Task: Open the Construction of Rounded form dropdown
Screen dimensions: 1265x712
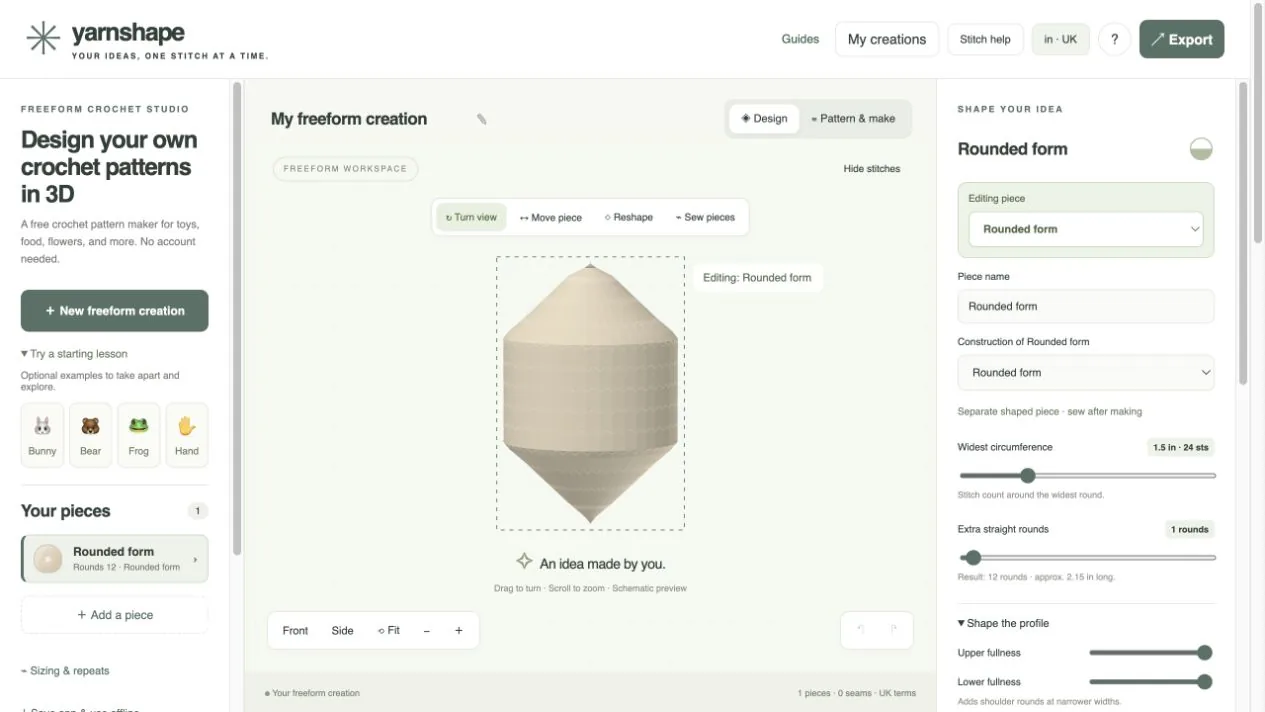Action: pos(1086,372)
